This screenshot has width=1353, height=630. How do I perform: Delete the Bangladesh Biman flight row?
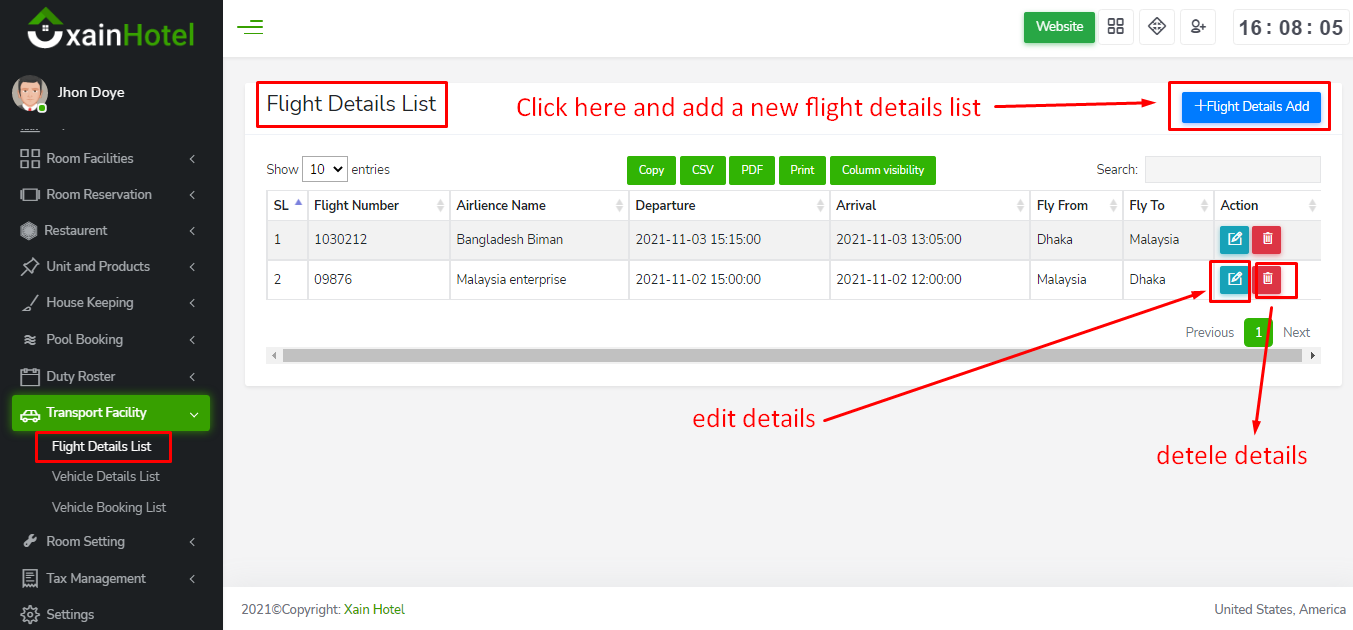click(x=1267, y=239)
